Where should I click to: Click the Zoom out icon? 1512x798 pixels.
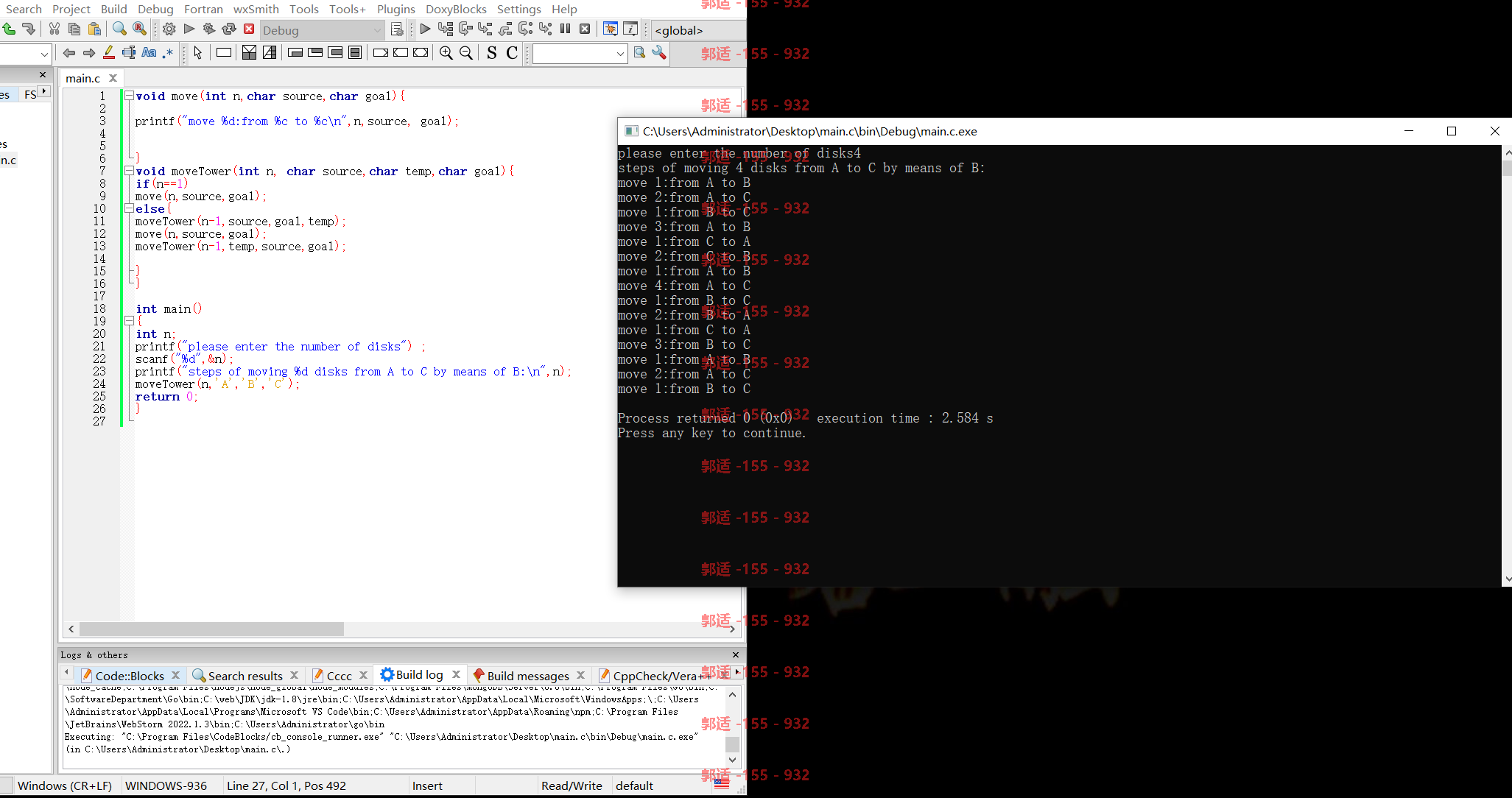click(466, 53)
